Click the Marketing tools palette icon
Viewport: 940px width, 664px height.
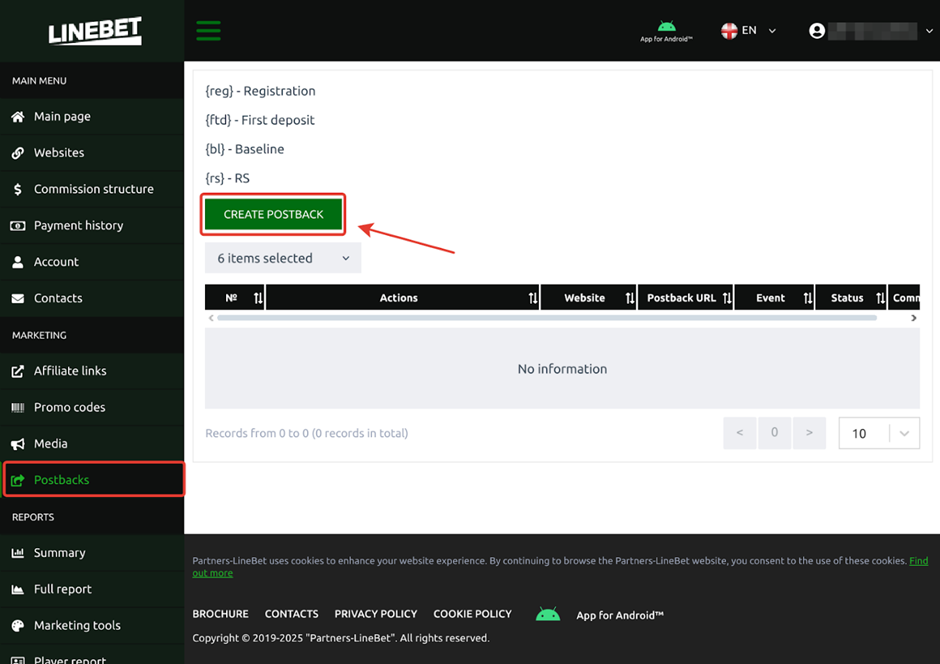click(18, 626)
